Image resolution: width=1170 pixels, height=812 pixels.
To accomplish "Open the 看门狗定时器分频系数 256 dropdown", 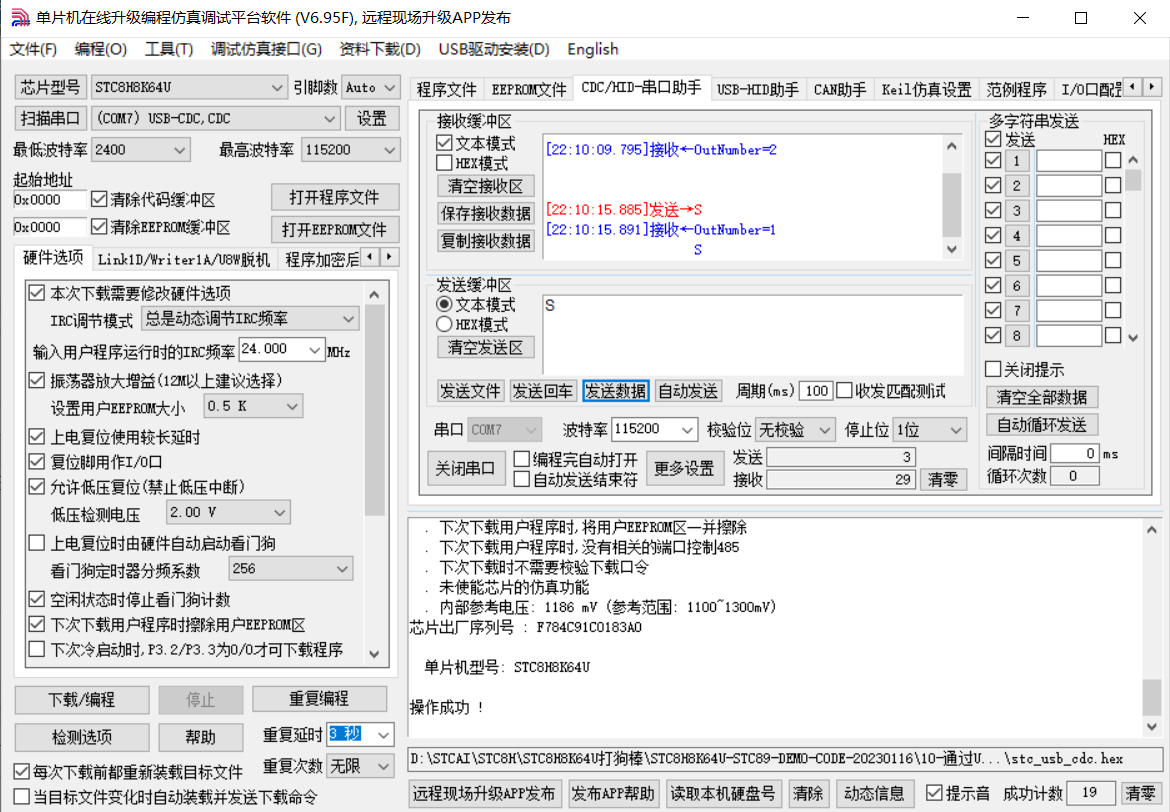I will point(290,569).
